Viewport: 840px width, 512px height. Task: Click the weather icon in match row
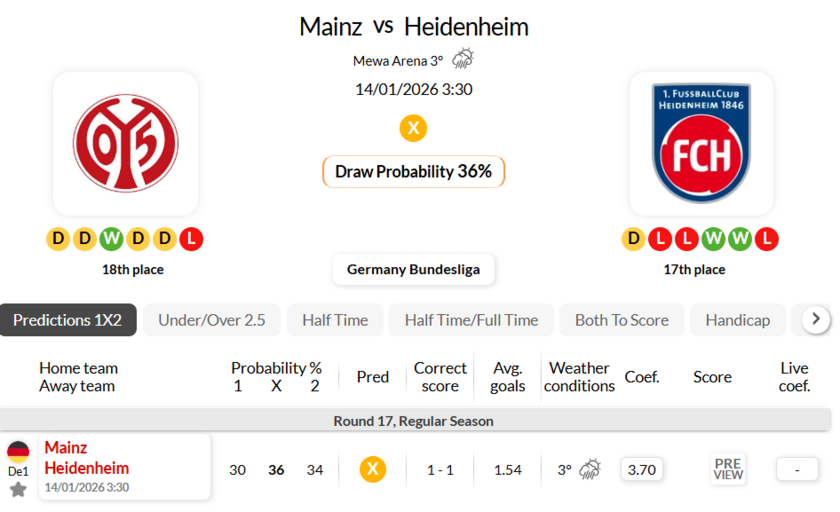pos(590,469)
